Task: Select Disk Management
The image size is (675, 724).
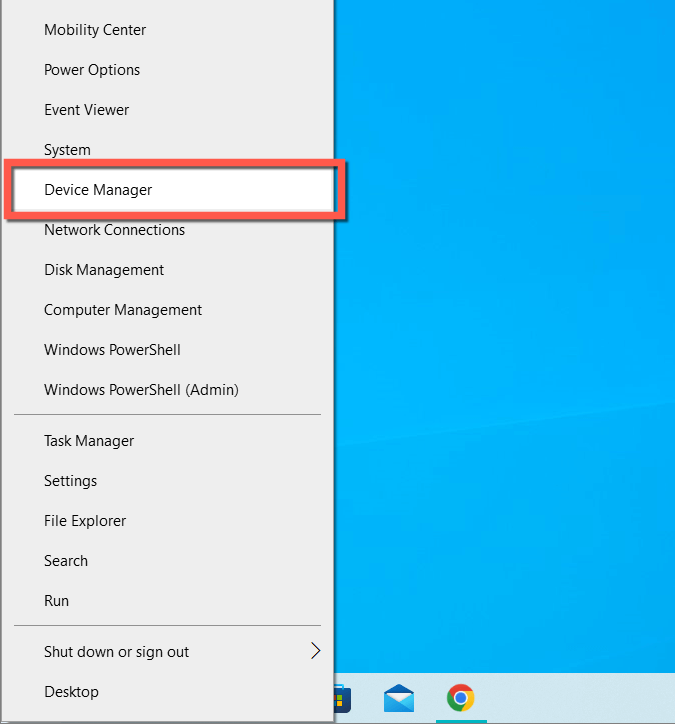Action: click(168, 270)
